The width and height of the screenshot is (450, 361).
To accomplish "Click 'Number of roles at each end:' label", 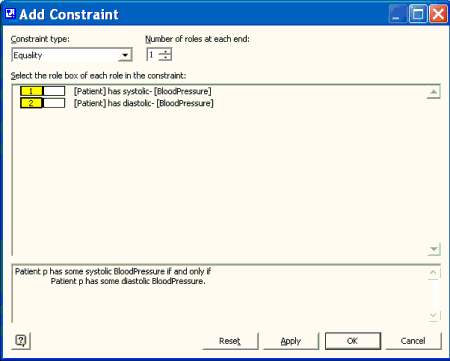I will tap(197, 39).
